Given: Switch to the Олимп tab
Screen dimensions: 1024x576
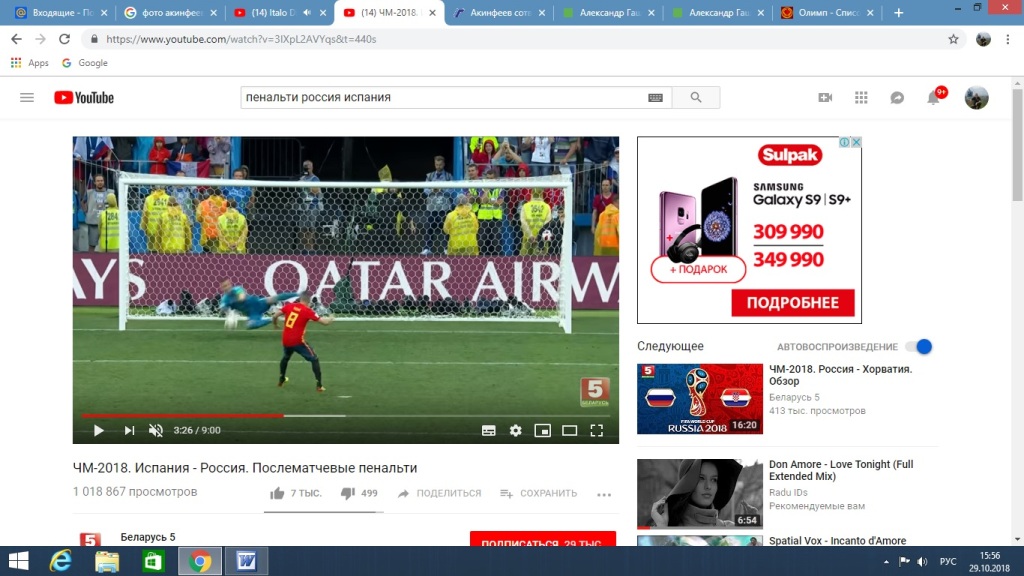Looking at the screenshot, I should (x=827, y=12).
